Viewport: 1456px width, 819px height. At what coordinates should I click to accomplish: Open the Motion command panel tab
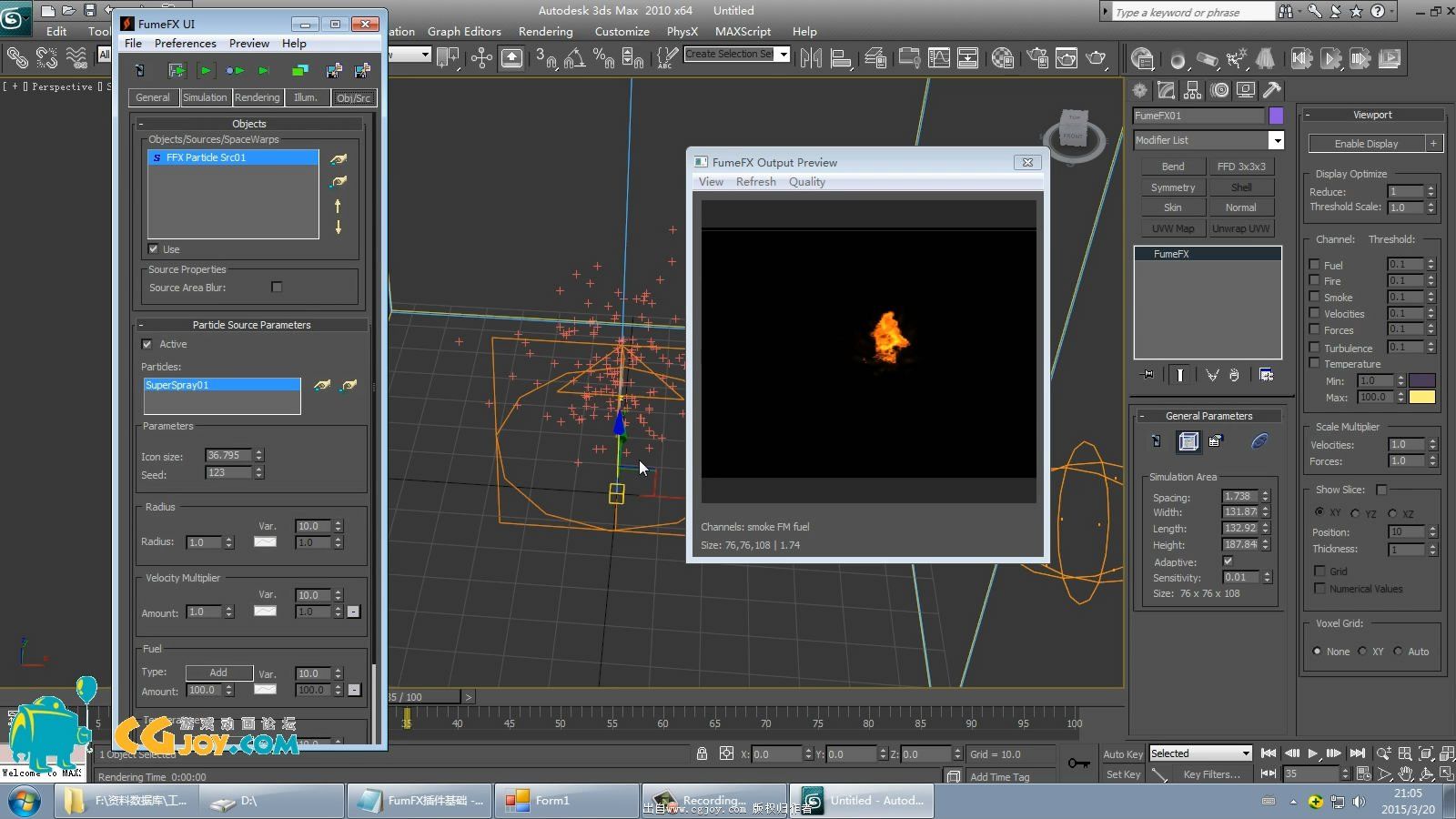[x=1219, y=90]
